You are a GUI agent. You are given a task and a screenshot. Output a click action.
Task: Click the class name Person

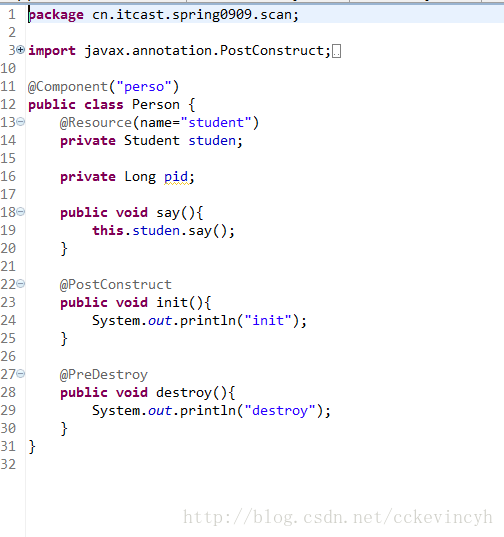click(x=156, y=104)
